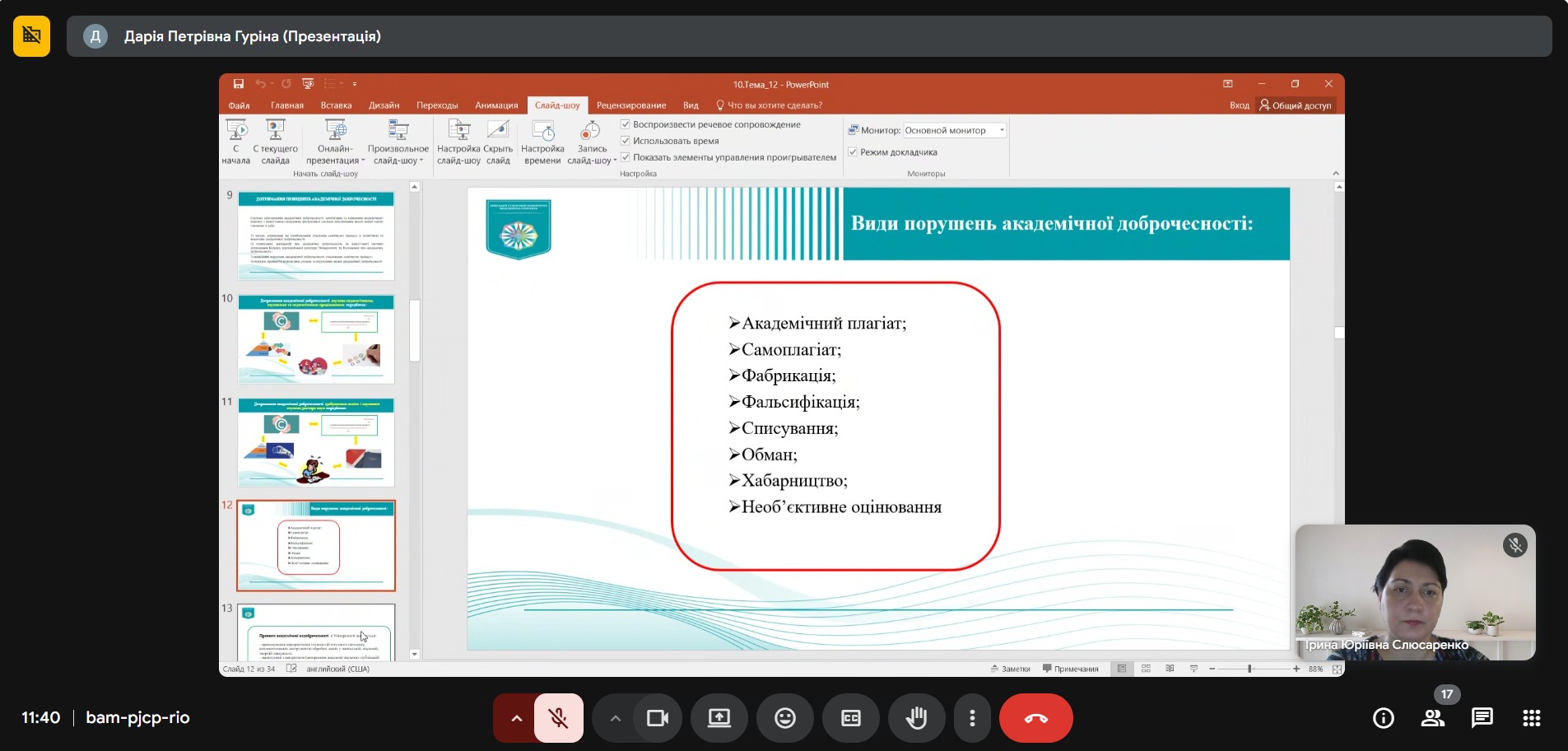
Task: Expand video settings arrow beside camera
Action: (x=615, y=718)
